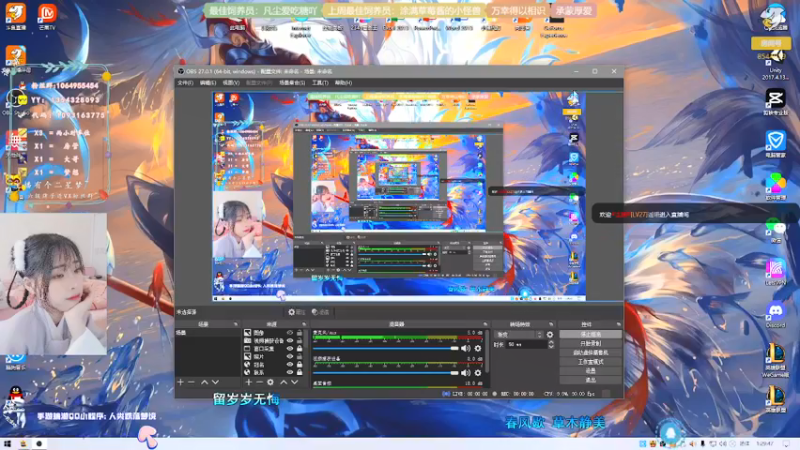Viewport: 800px width, 450px height.
Task: Open source 滤镜 filters button
Action: point(321,312)
